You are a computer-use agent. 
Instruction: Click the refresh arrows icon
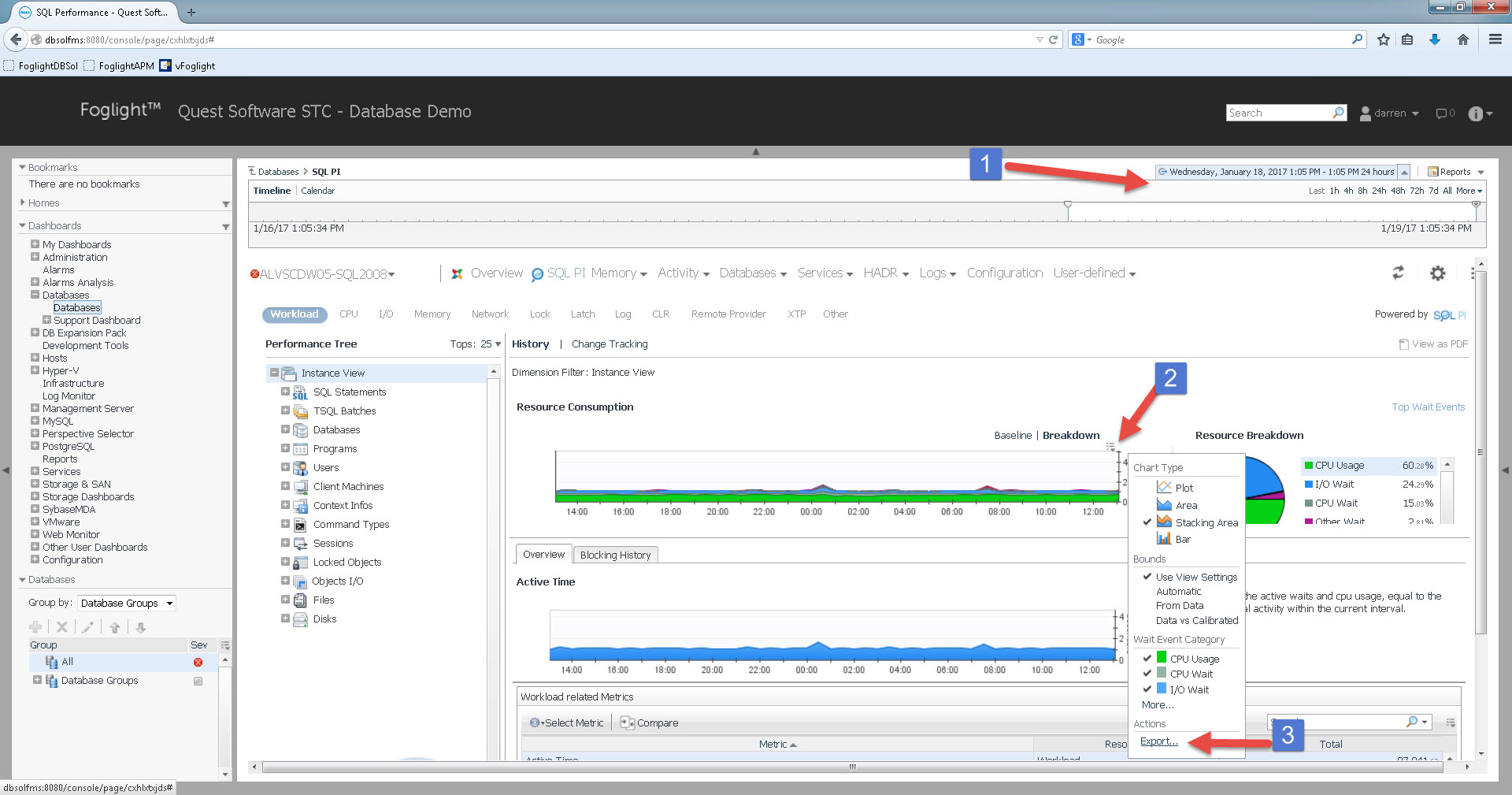(1398, 273)
